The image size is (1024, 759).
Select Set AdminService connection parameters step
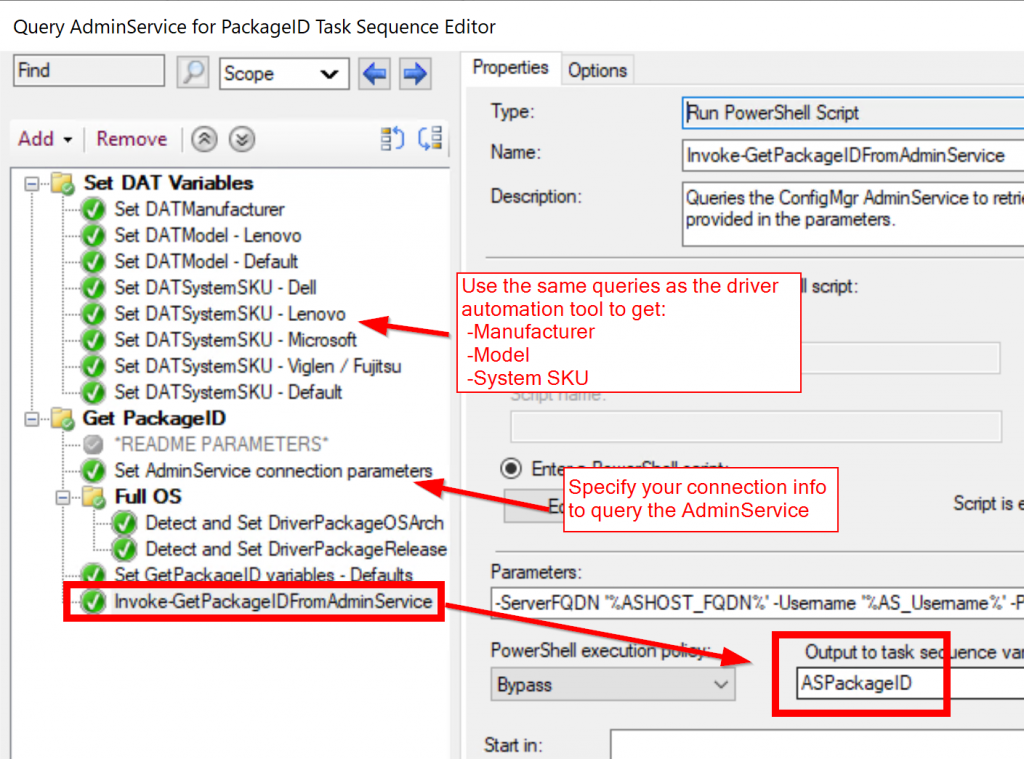pos(273,471)
